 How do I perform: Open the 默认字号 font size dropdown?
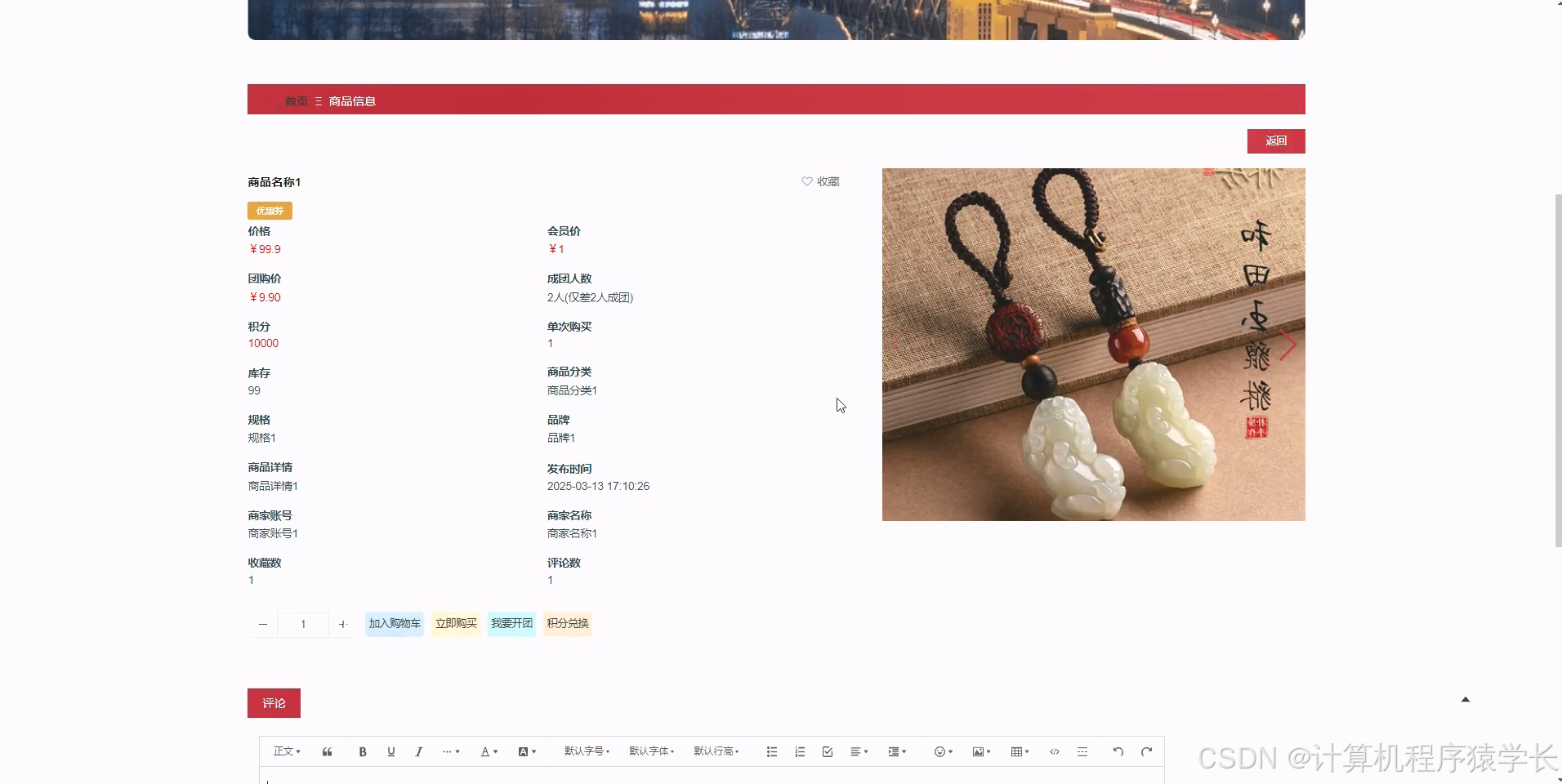pos(587,751)
